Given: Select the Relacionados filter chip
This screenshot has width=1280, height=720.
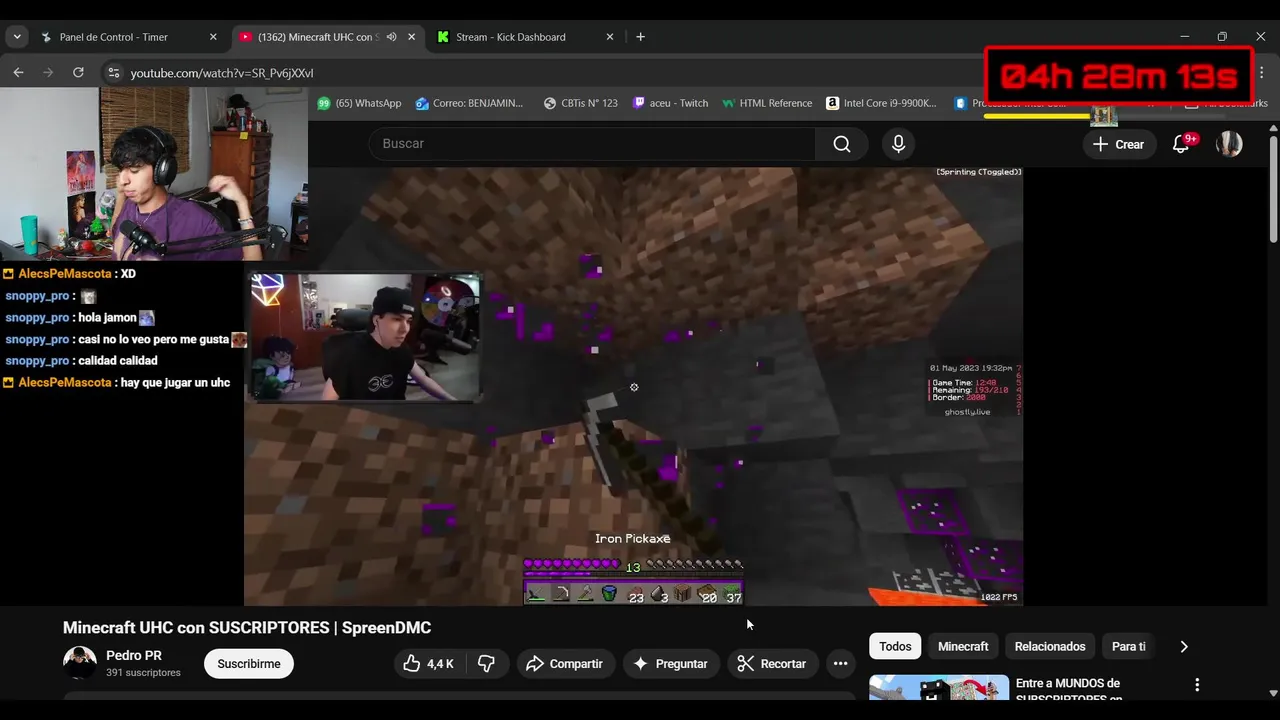Looking at the screenshot, I should pyautogui.click(x=1050, y=646).
